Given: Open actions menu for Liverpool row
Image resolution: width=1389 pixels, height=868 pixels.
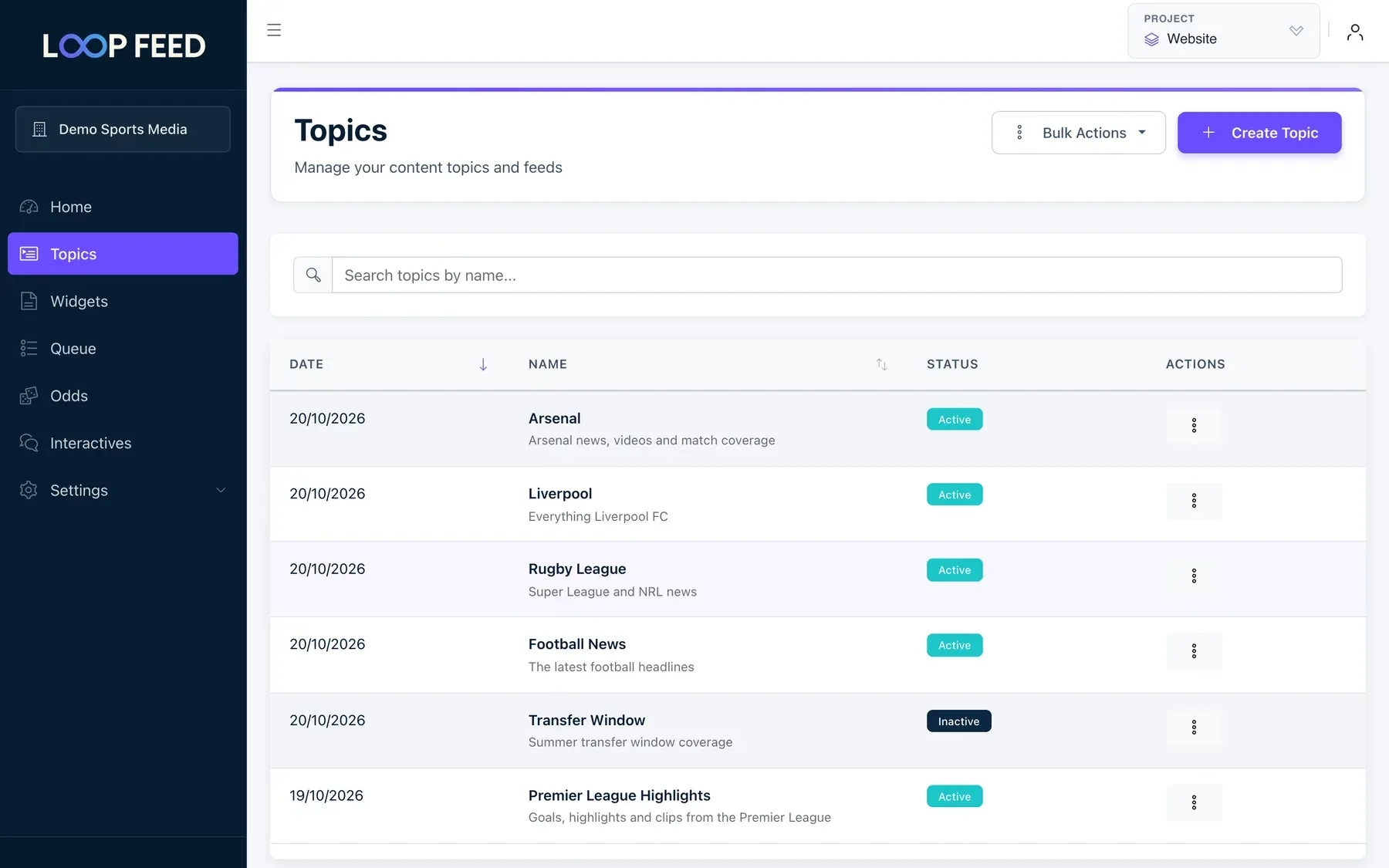Looking at the screenshot, I should pyautogui.click(x=1194, y=501).
